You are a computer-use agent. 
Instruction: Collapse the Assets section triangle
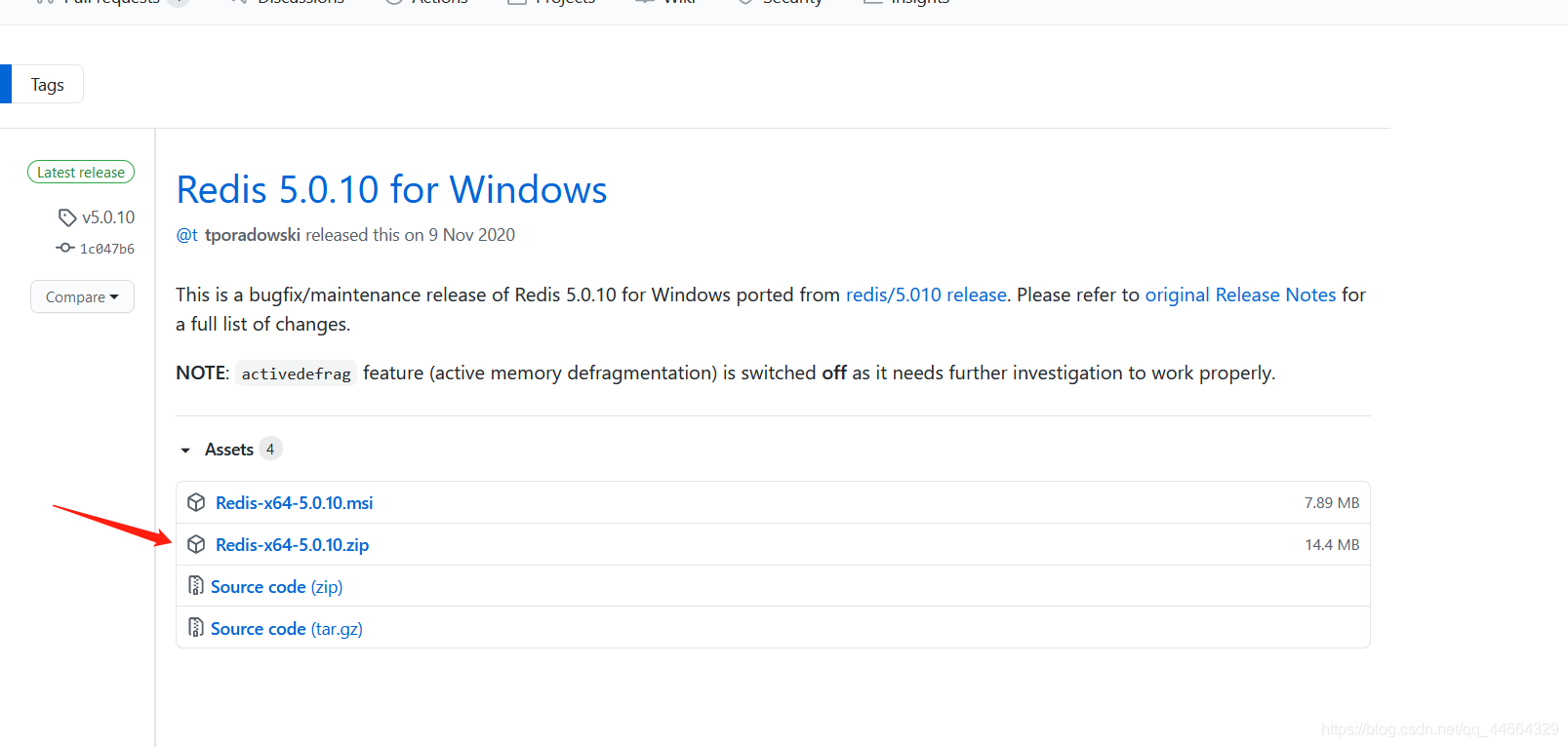185,450
